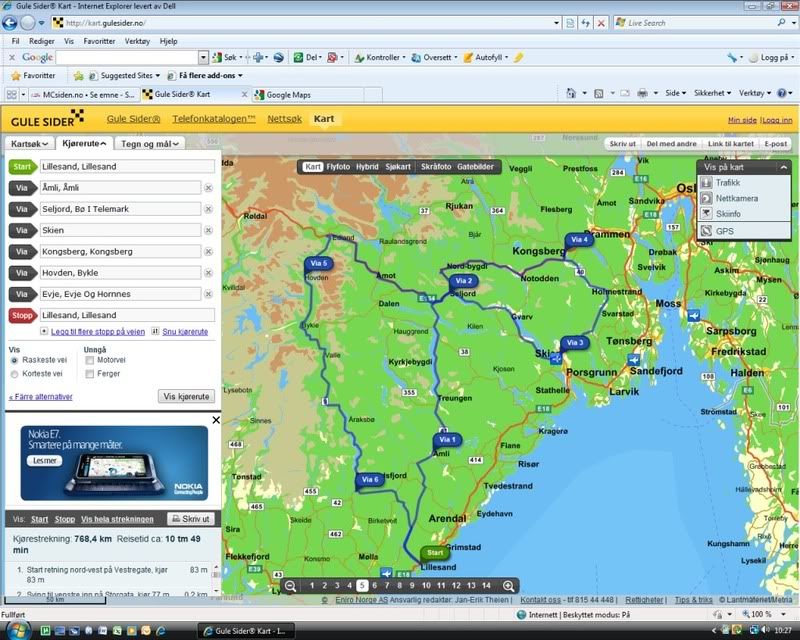Viewport: 800px width, 640px height.
Task: Click the Oversett translate icon
Action: [416, 58]
